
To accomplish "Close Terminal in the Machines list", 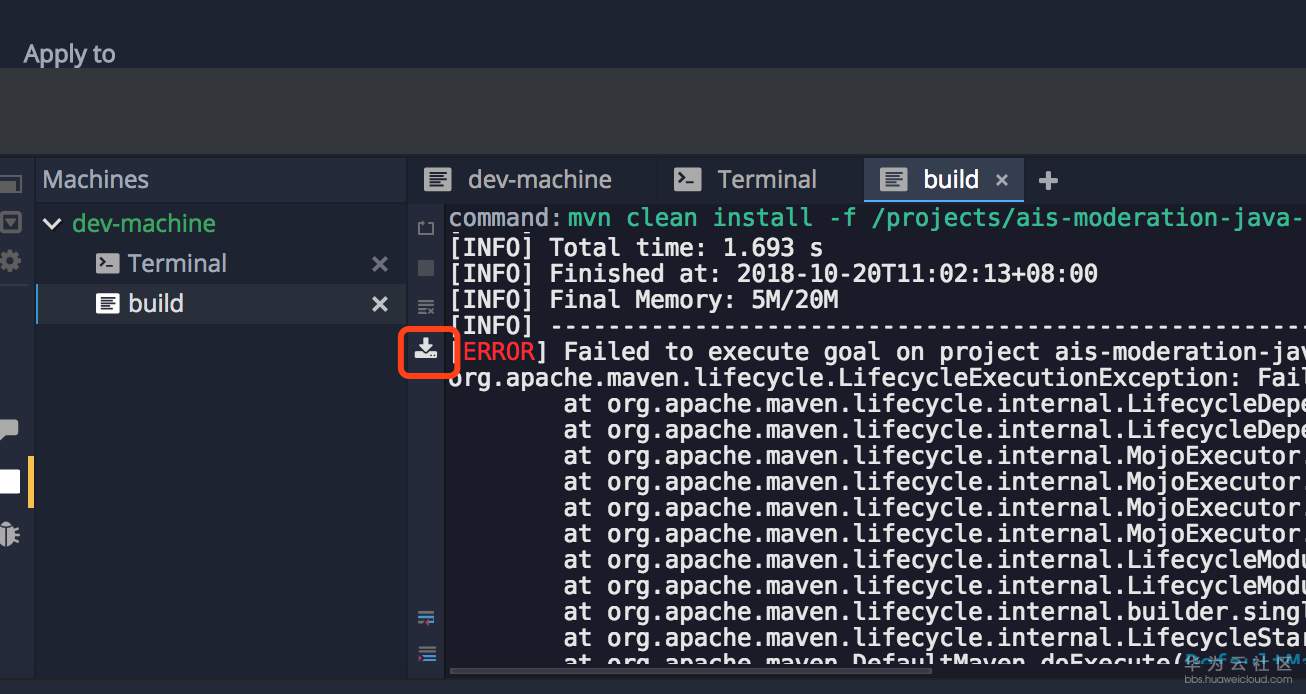I will coord(380,264).
